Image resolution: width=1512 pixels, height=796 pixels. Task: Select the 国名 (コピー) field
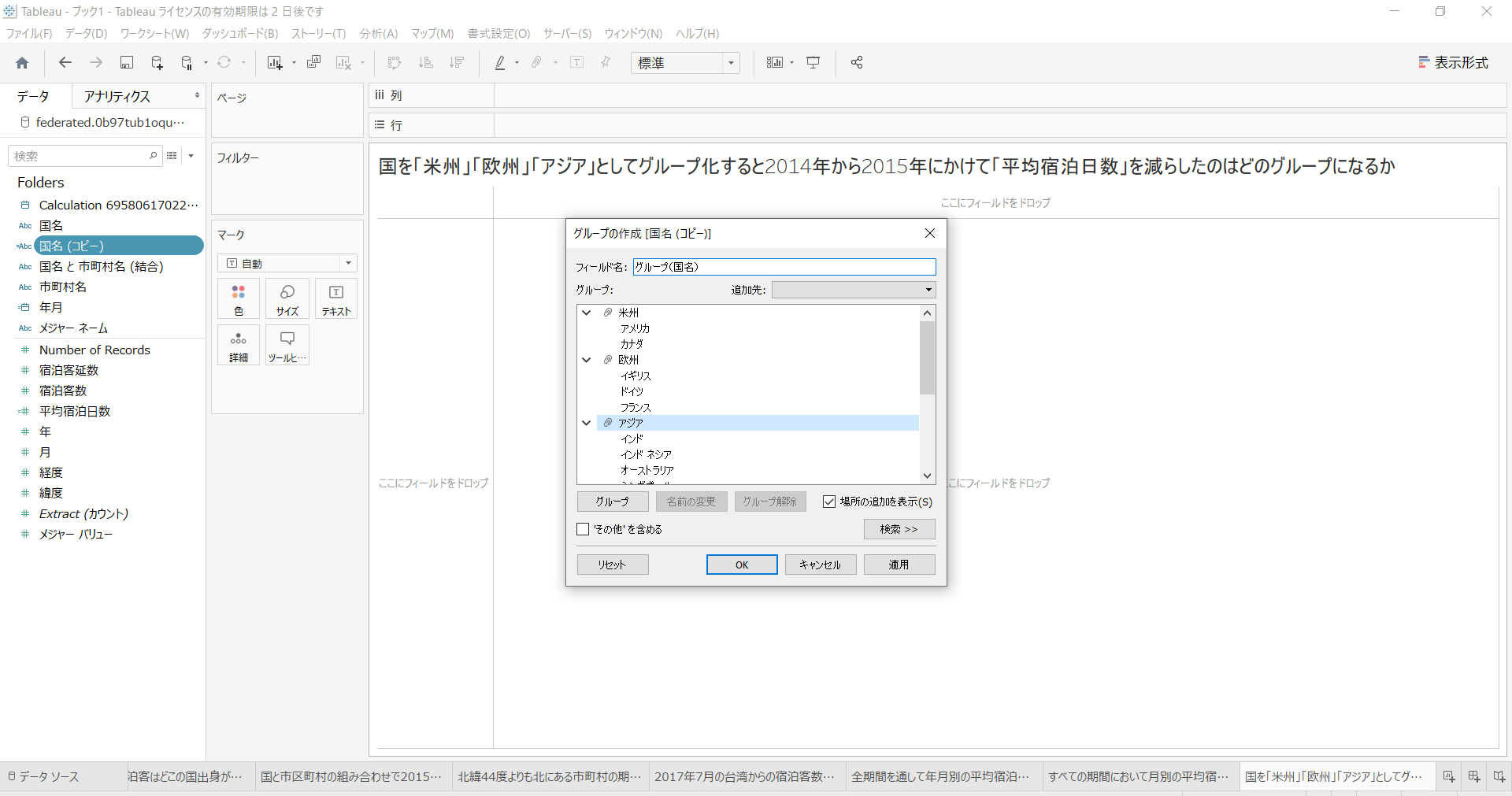click(118, 246)
